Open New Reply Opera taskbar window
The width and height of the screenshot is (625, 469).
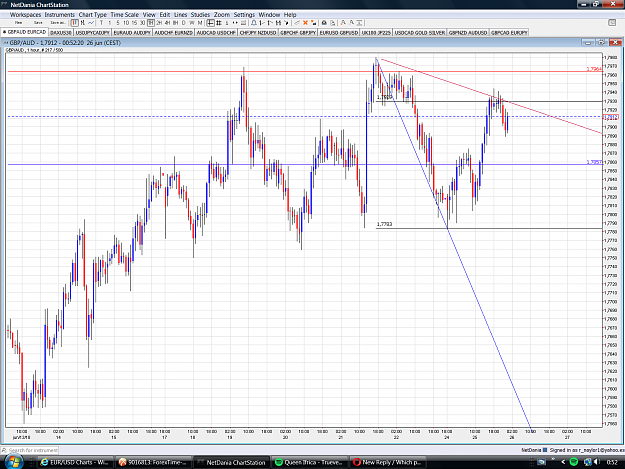point(387,462)
